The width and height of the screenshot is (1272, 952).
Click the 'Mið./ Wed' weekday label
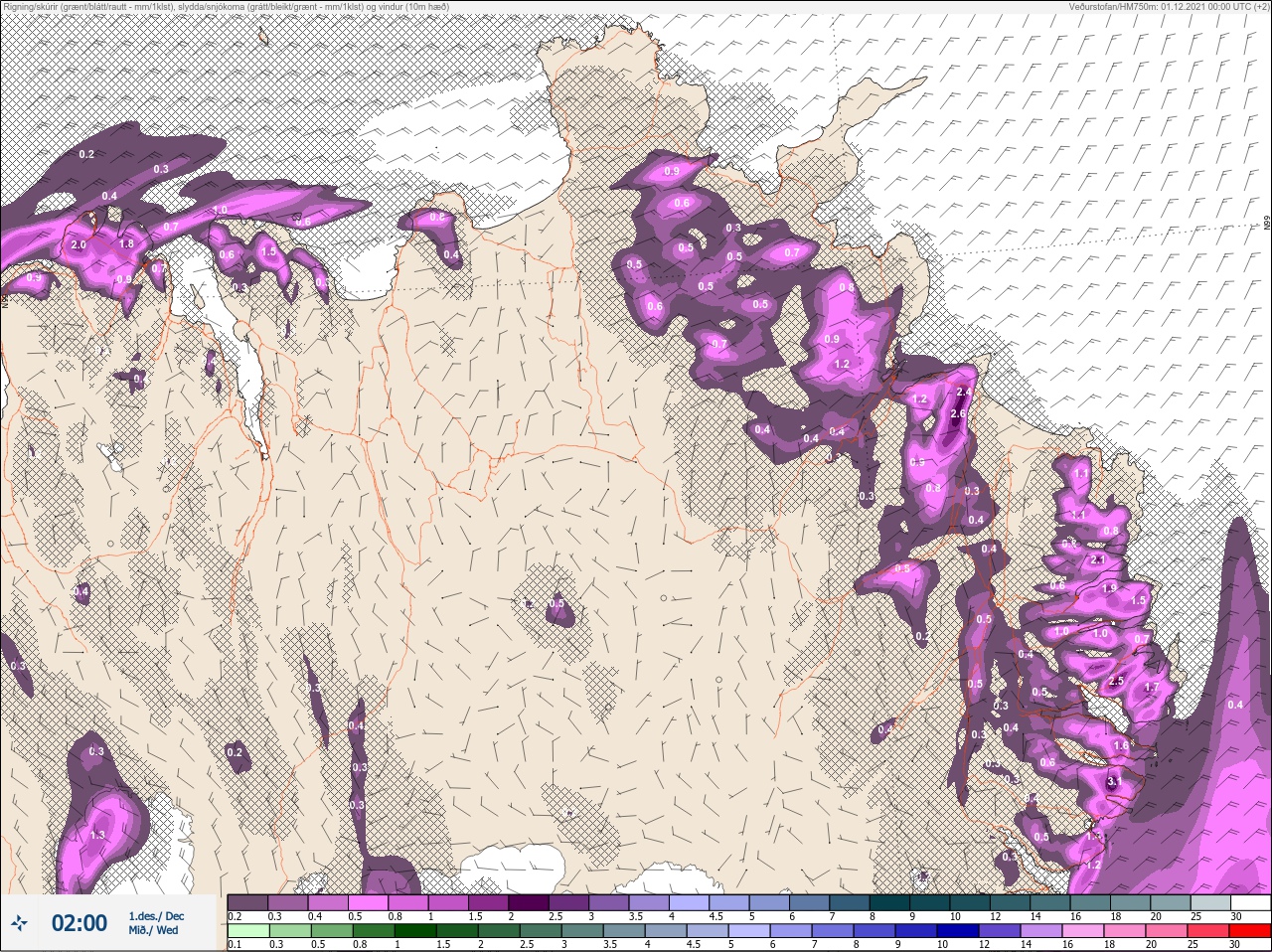pyautogui.click(x=153, y=930)
